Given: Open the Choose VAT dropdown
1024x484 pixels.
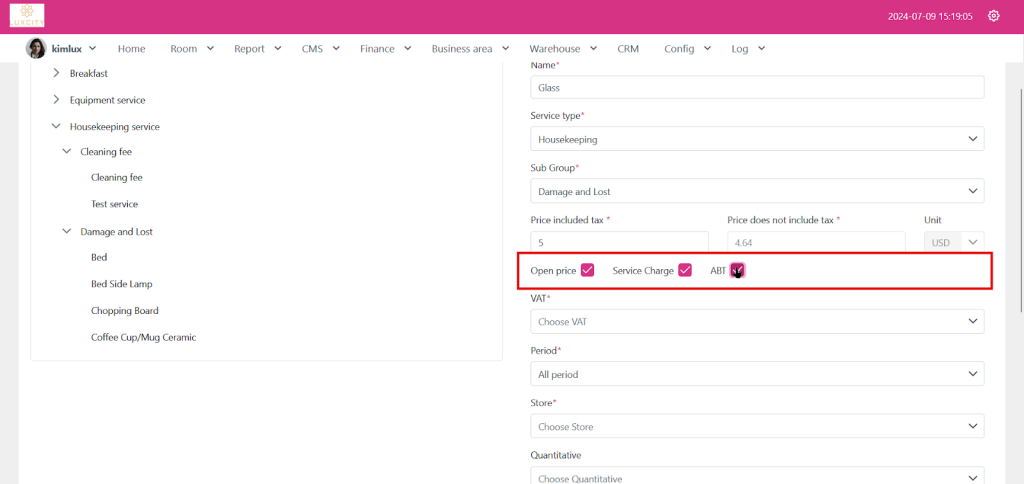Looking at the screenshot, I should coord(756,322).
